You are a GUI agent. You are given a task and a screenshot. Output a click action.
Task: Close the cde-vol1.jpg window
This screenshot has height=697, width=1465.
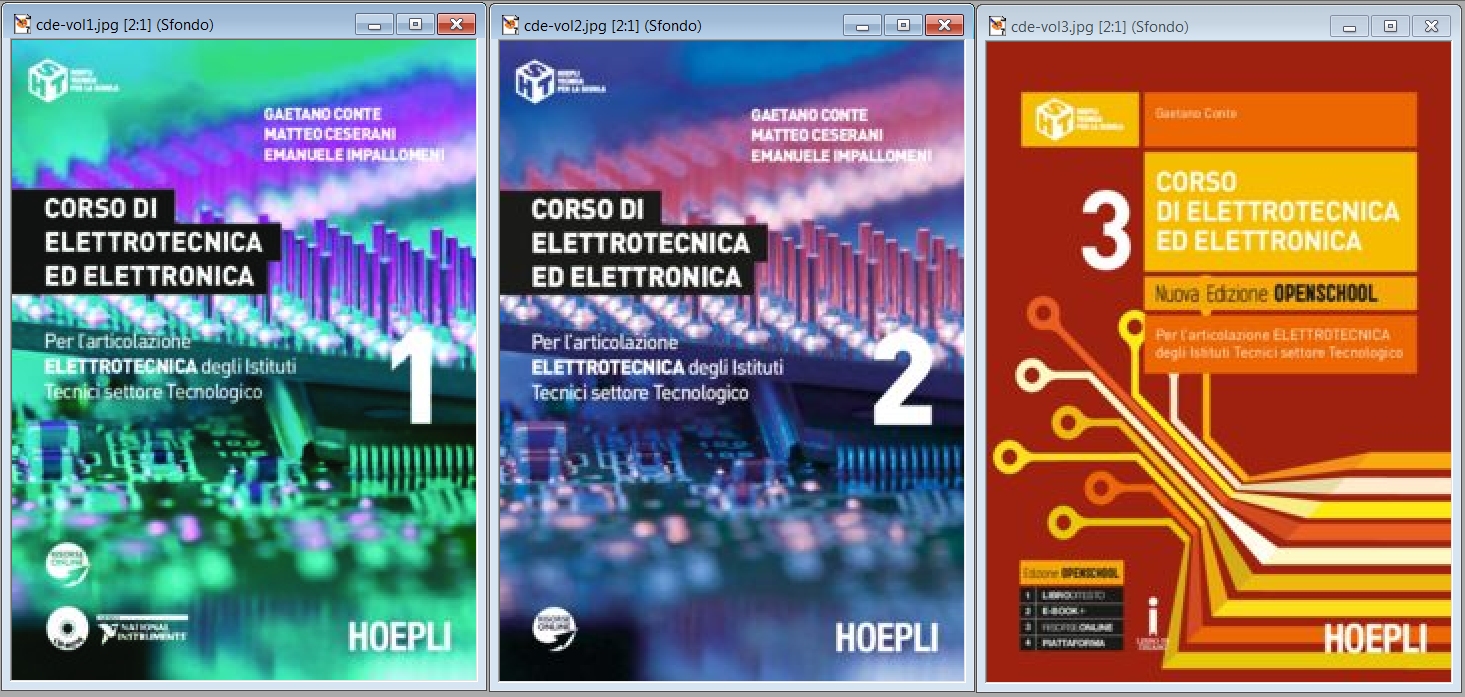click(x=456, y=25)
